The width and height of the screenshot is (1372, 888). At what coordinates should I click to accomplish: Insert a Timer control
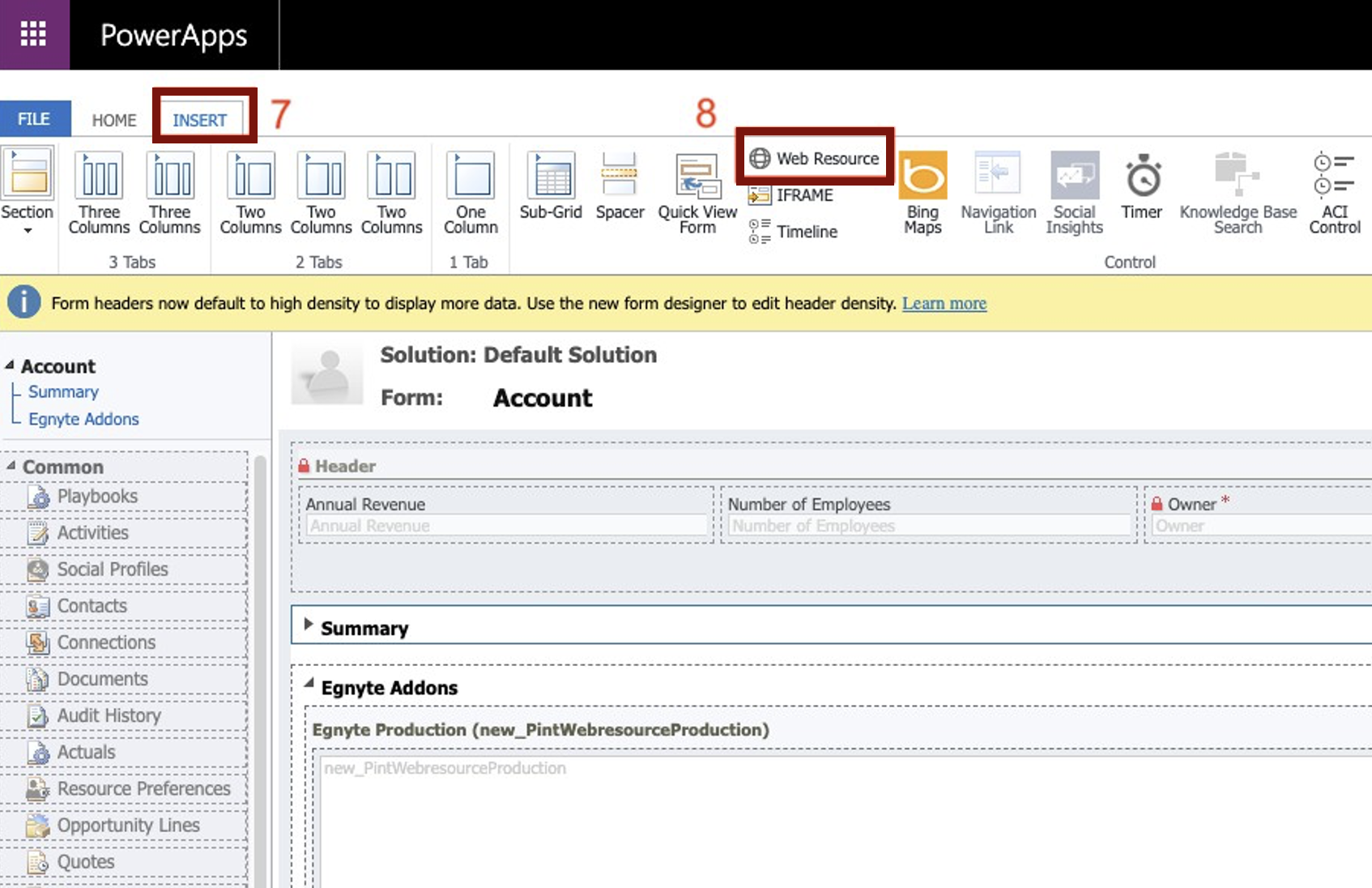tap(1142, 186)
